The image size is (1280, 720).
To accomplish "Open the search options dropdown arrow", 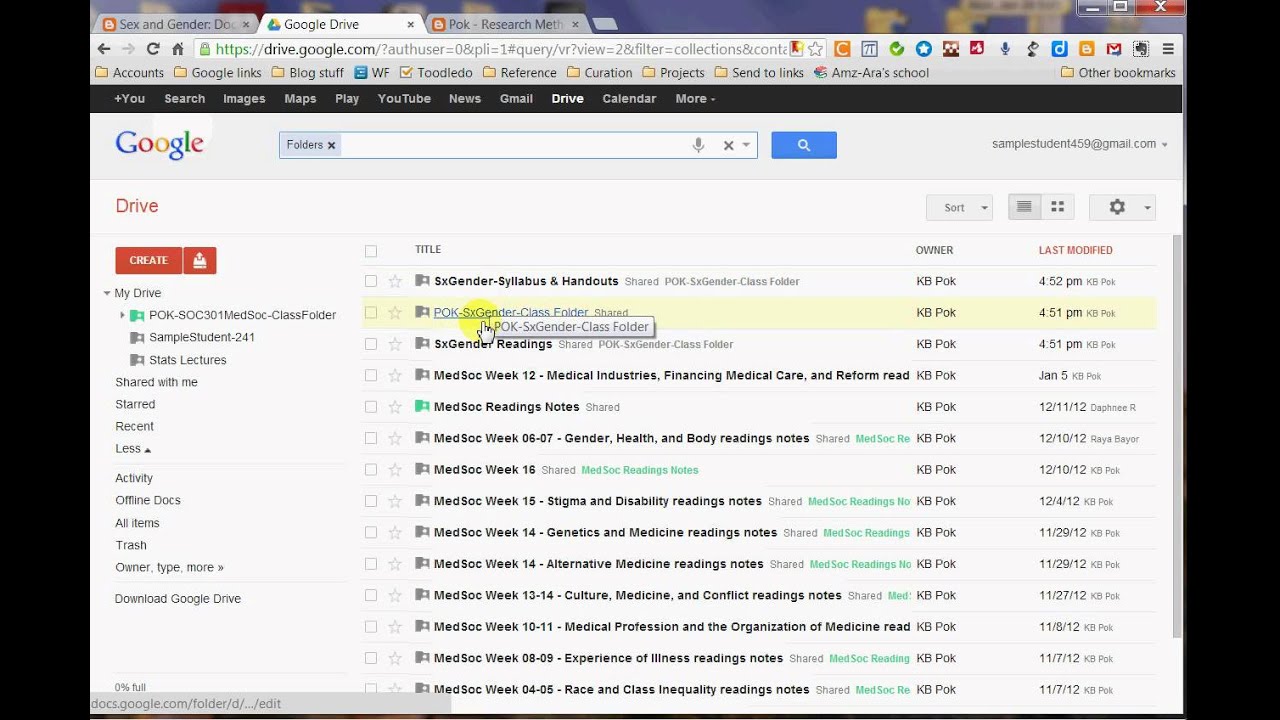I will coord(746,145).
